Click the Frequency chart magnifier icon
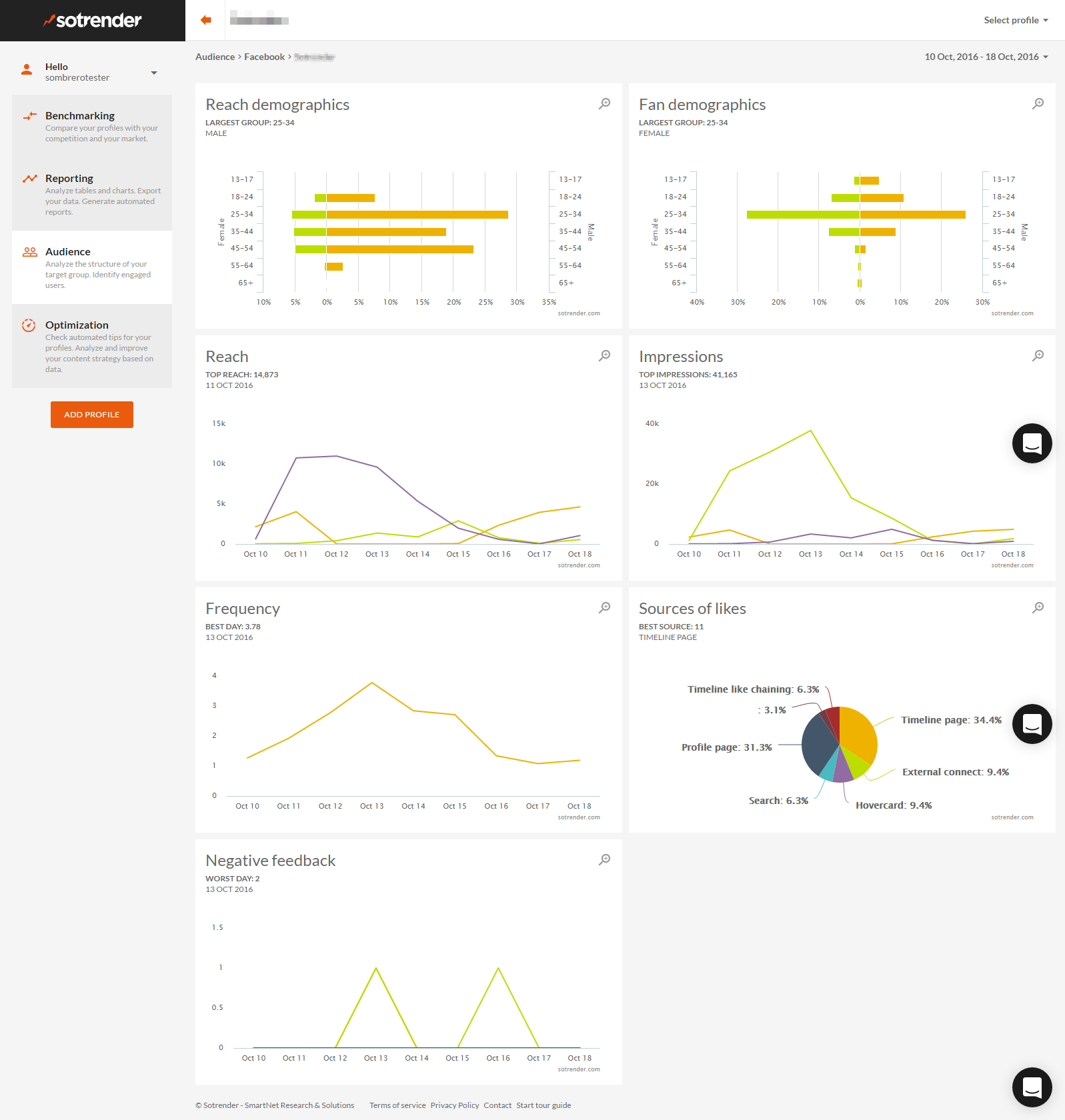Screen dimensions: 1065x1120 pyautogui.click(x=604, y=607)
